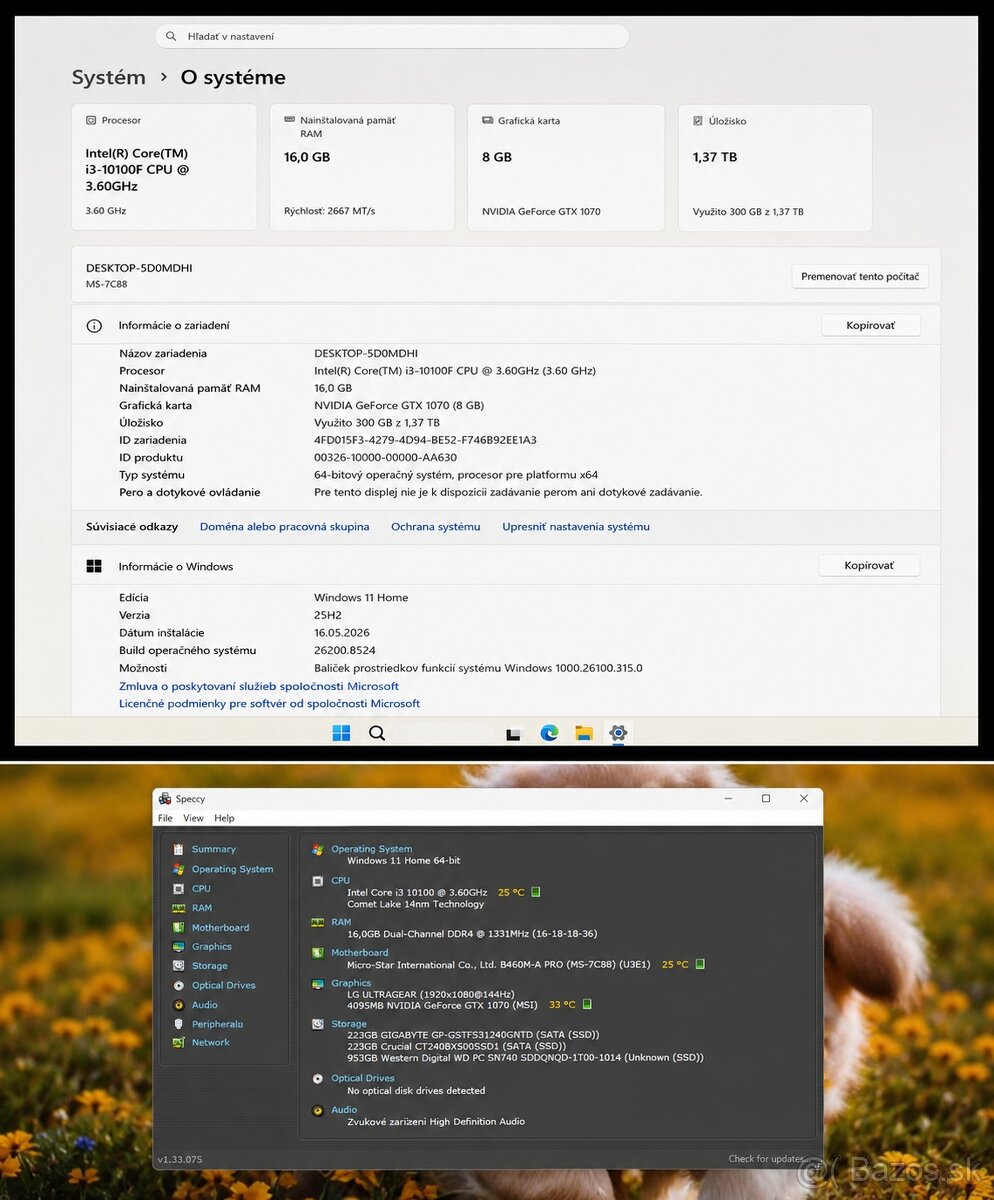Click the Grafická karta card
Screen dimensions: 994x1200
pos(566,167)
